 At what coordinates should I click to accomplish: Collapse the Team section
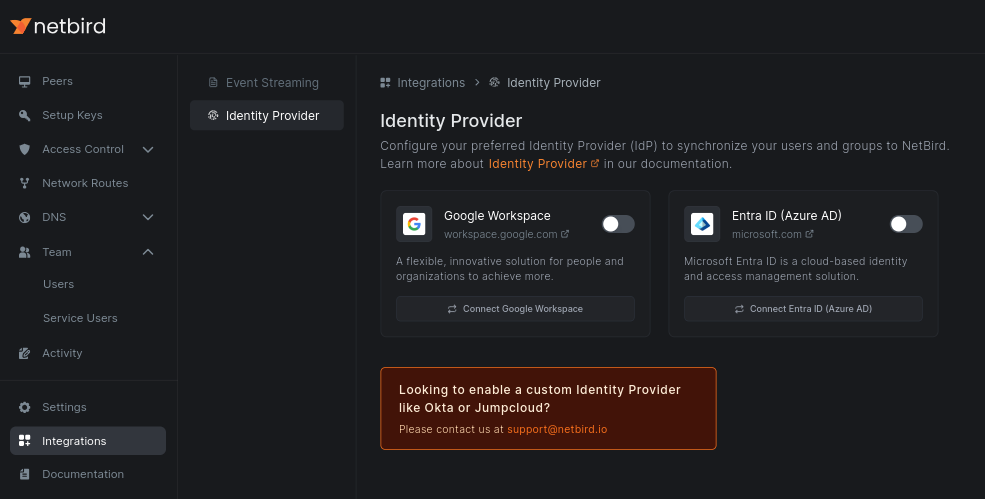(x=148, y=252)
